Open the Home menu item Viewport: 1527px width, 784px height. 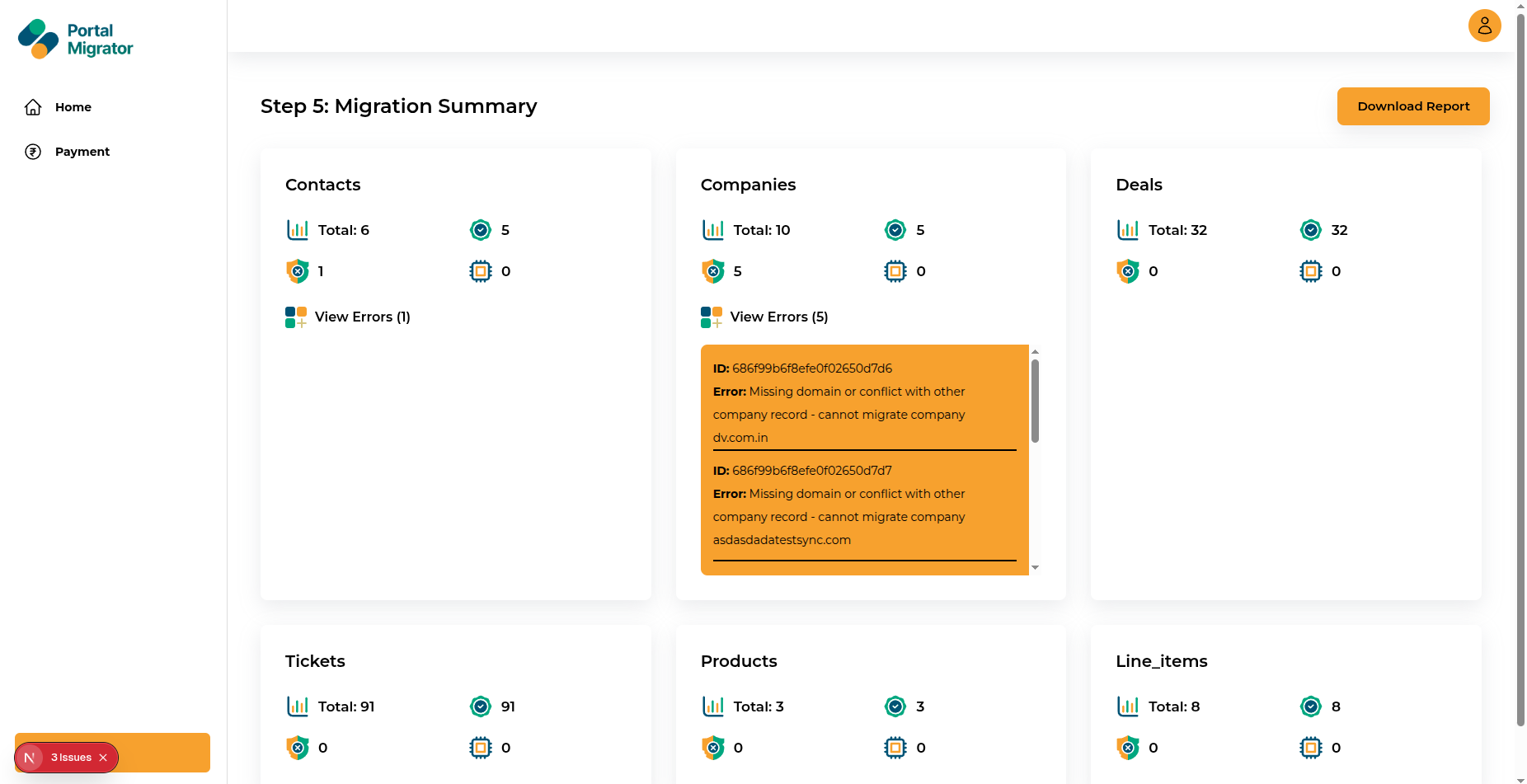pyautogui.click(x=73, y=107)
